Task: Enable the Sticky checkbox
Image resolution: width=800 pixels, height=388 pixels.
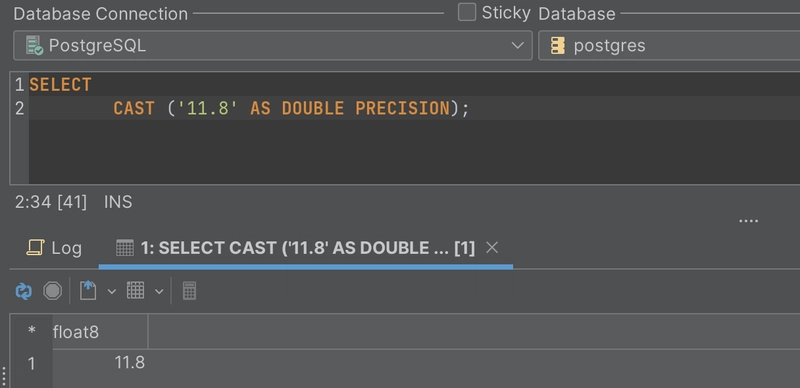Action: click(466, 12)
